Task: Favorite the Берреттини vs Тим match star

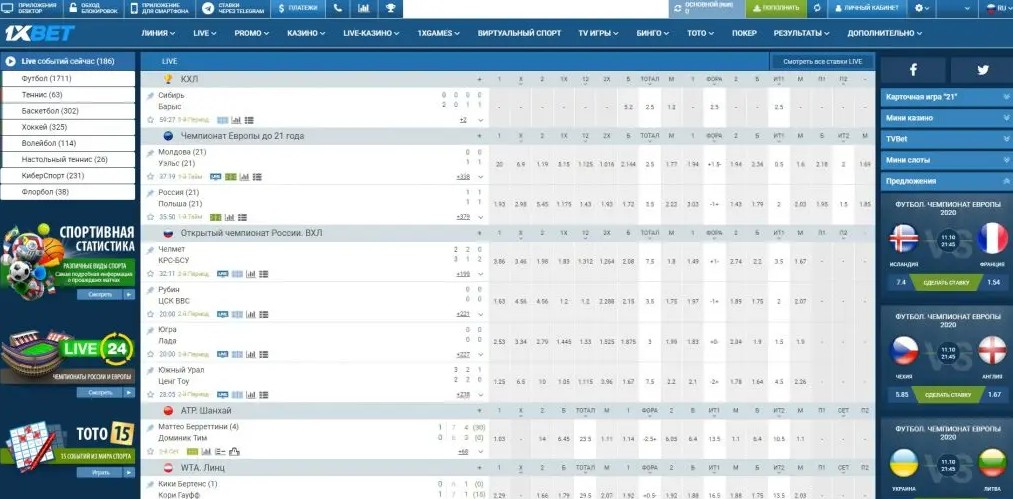Action: click(151, 451)
